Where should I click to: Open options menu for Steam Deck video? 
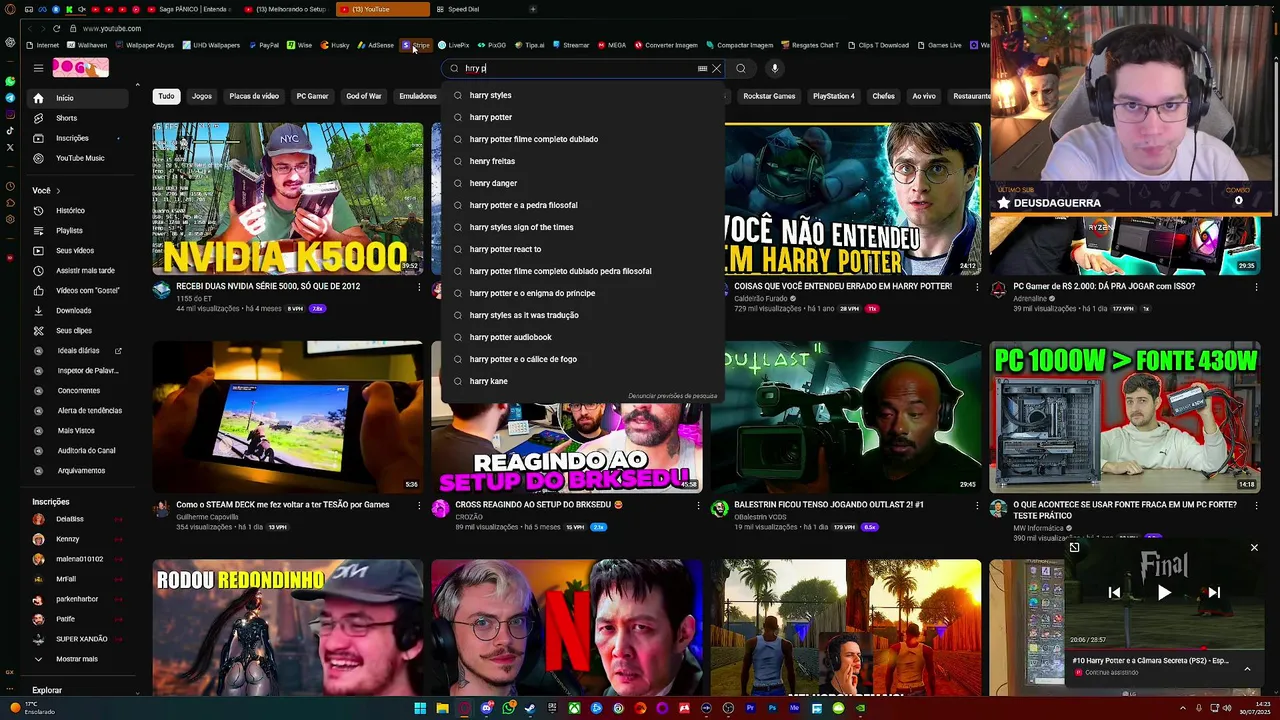[x=419, y=505]
